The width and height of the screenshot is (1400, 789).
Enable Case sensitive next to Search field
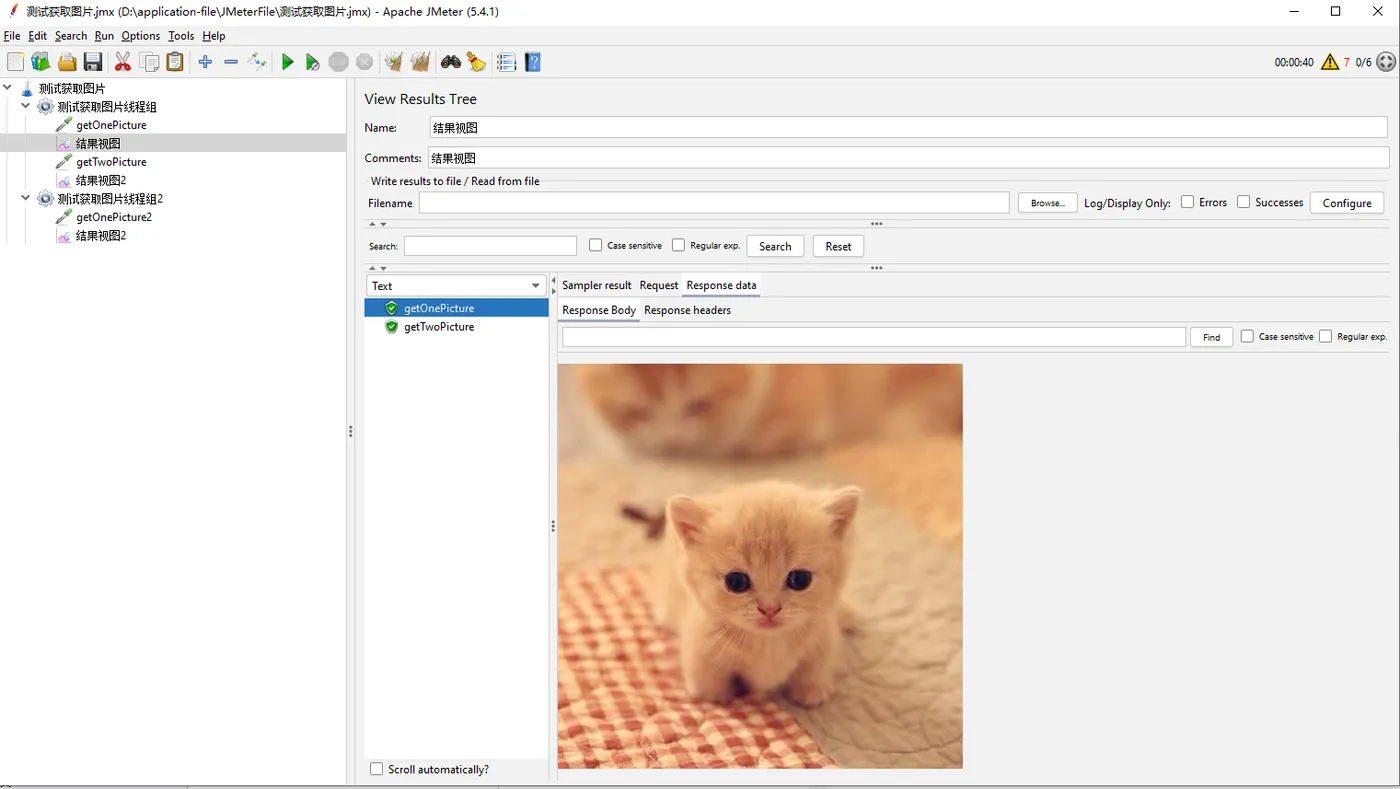(595, 245)
